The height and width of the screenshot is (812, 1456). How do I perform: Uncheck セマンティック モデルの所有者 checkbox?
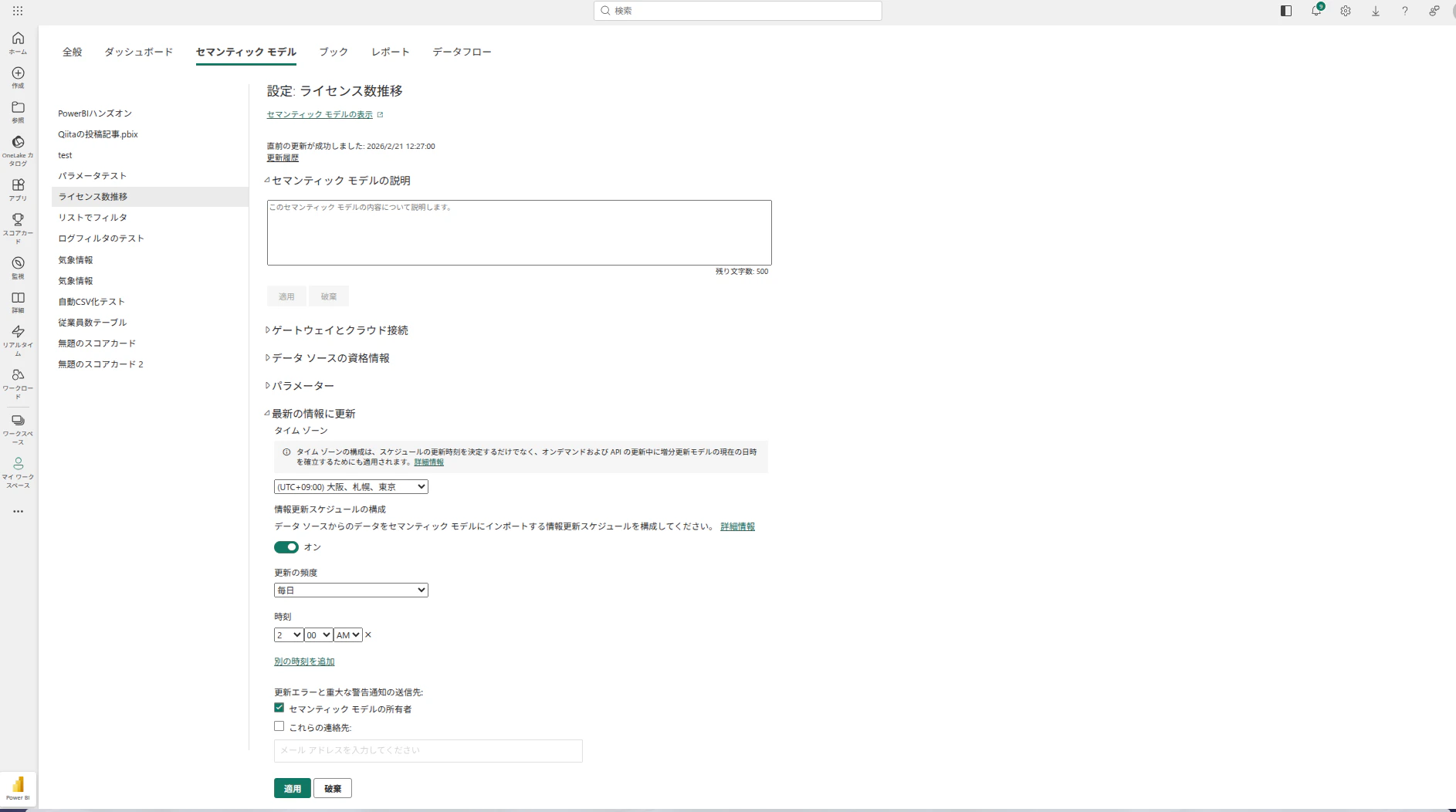click(x=279, y=708)
